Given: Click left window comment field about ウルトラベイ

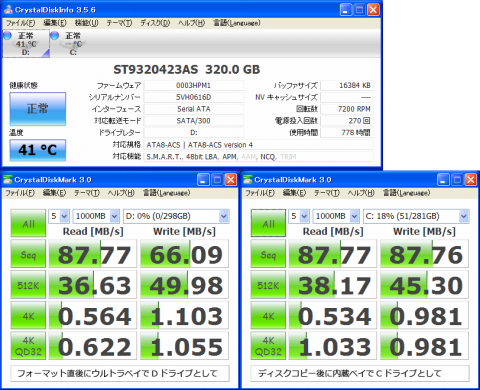Looking at the screenshot, I should [120, 374].
